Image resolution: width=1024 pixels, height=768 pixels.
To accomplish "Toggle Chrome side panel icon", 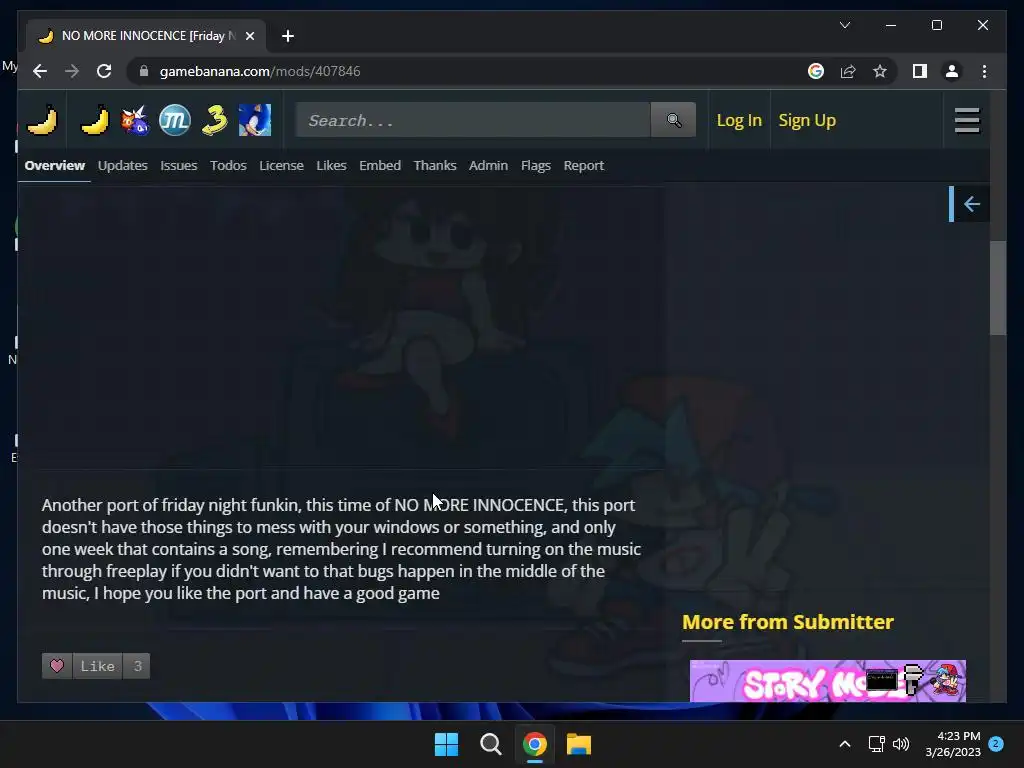I will [920, 71].
